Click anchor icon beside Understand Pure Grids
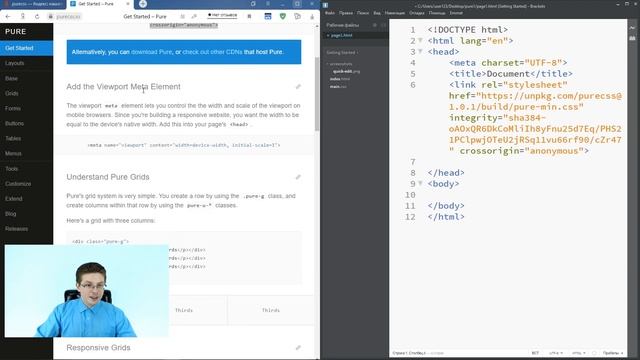Screen dimensions: 640x360 coord(298,177)
